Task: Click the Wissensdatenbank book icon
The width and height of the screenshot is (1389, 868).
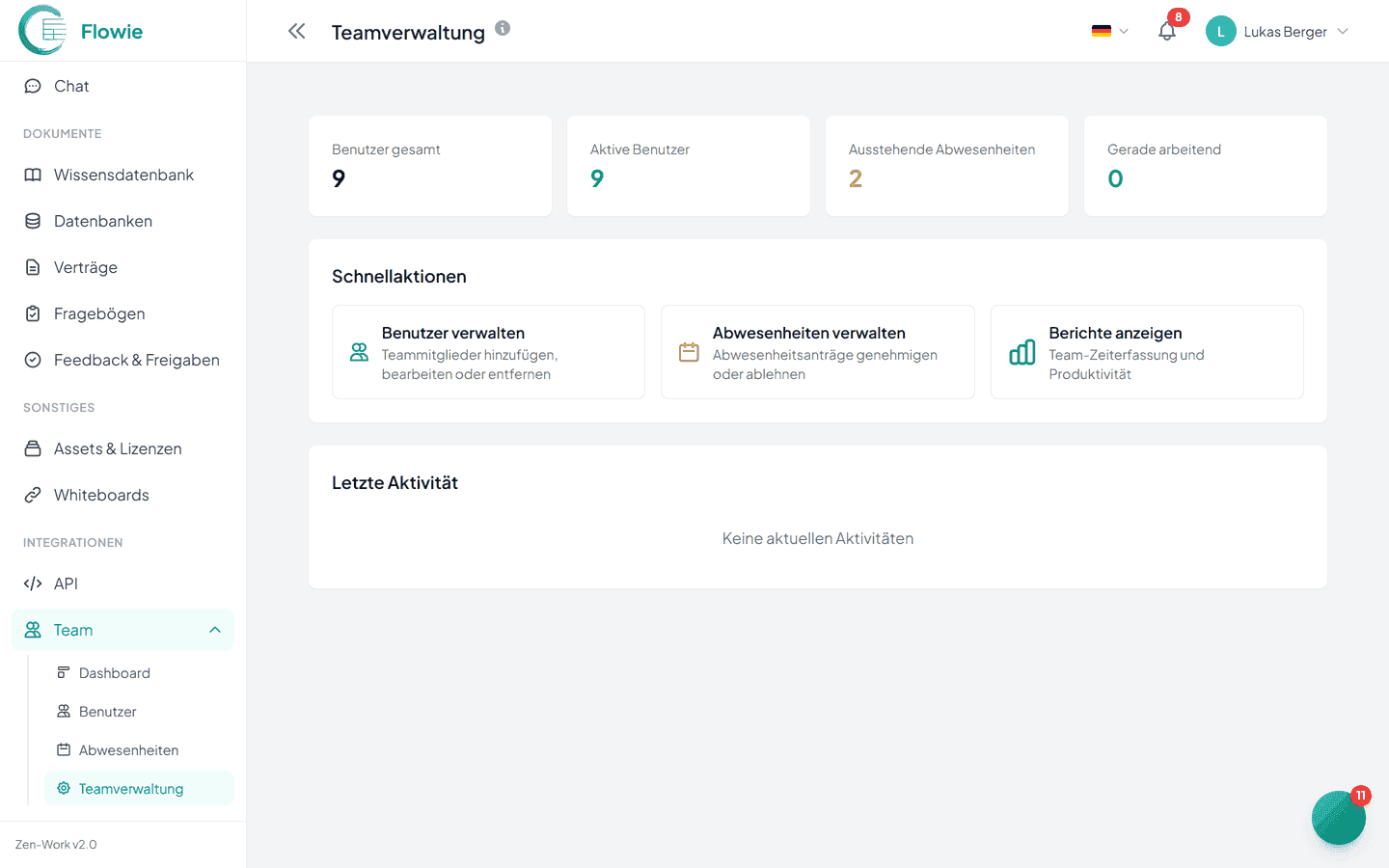Action: [33, 175]
